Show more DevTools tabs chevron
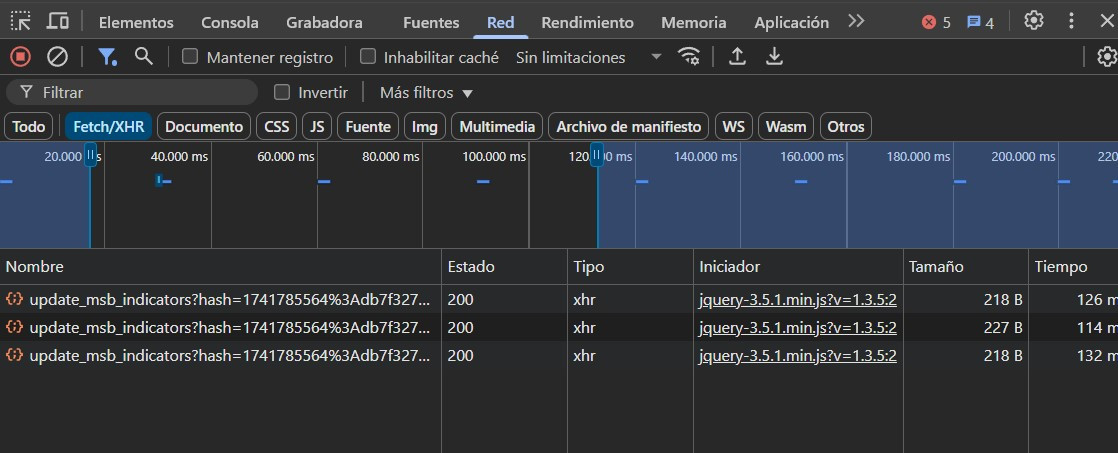 point(856,21)
